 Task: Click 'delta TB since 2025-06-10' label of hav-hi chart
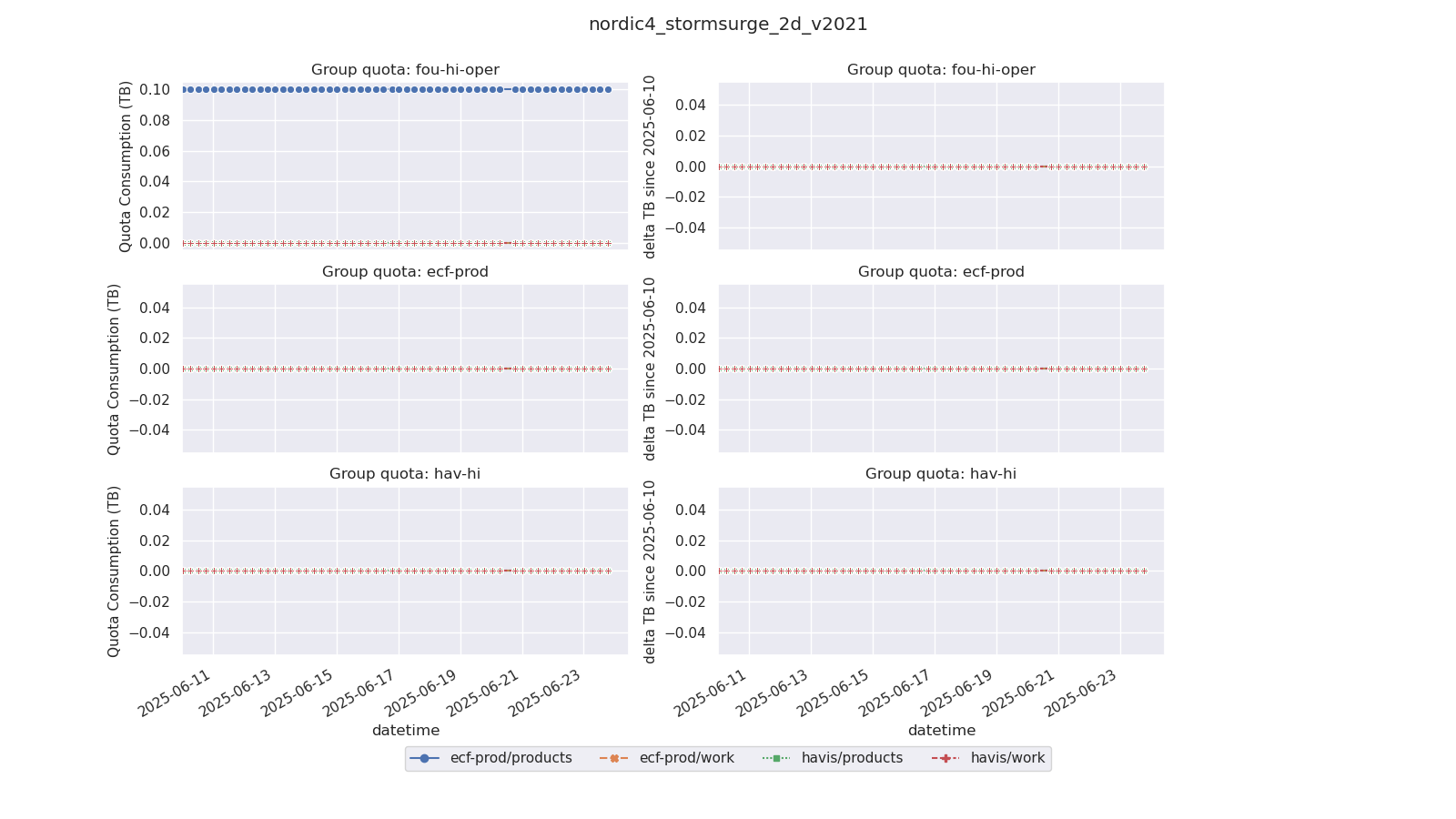pos(650,571)
